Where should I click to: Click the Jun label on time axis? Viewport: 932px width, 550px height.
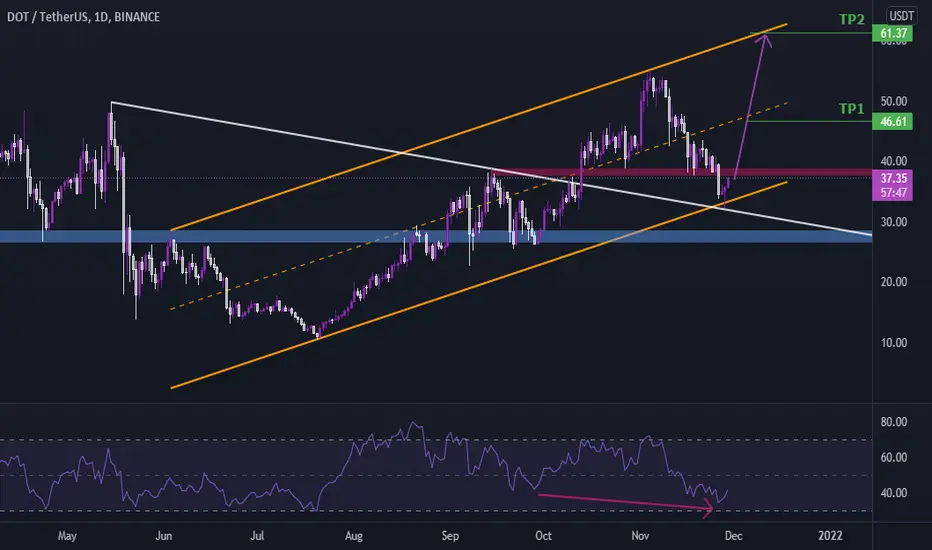click(x=163, y=536)
